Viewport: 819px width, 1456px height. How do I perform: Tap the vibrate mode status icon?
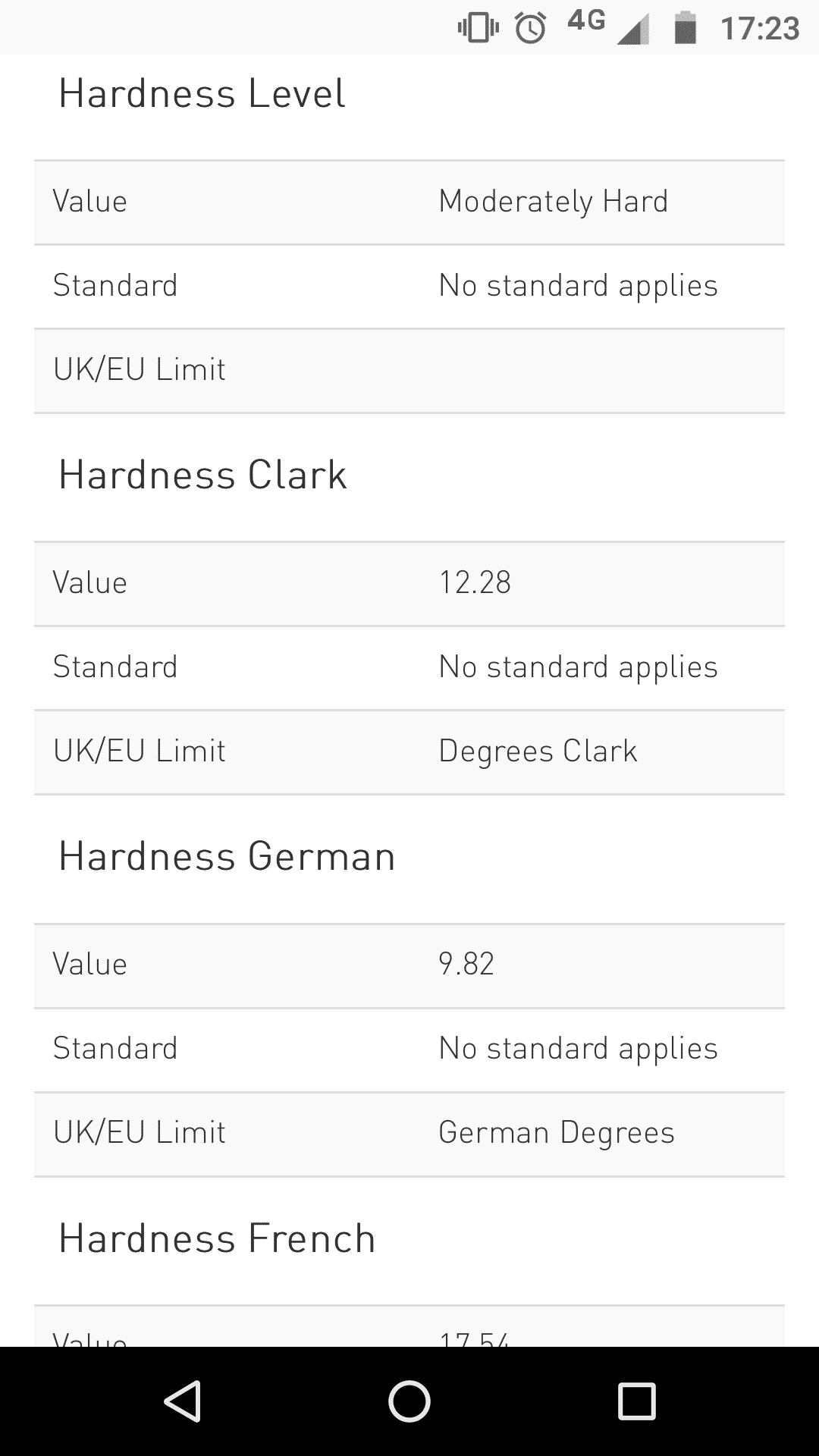click(479, 28)
